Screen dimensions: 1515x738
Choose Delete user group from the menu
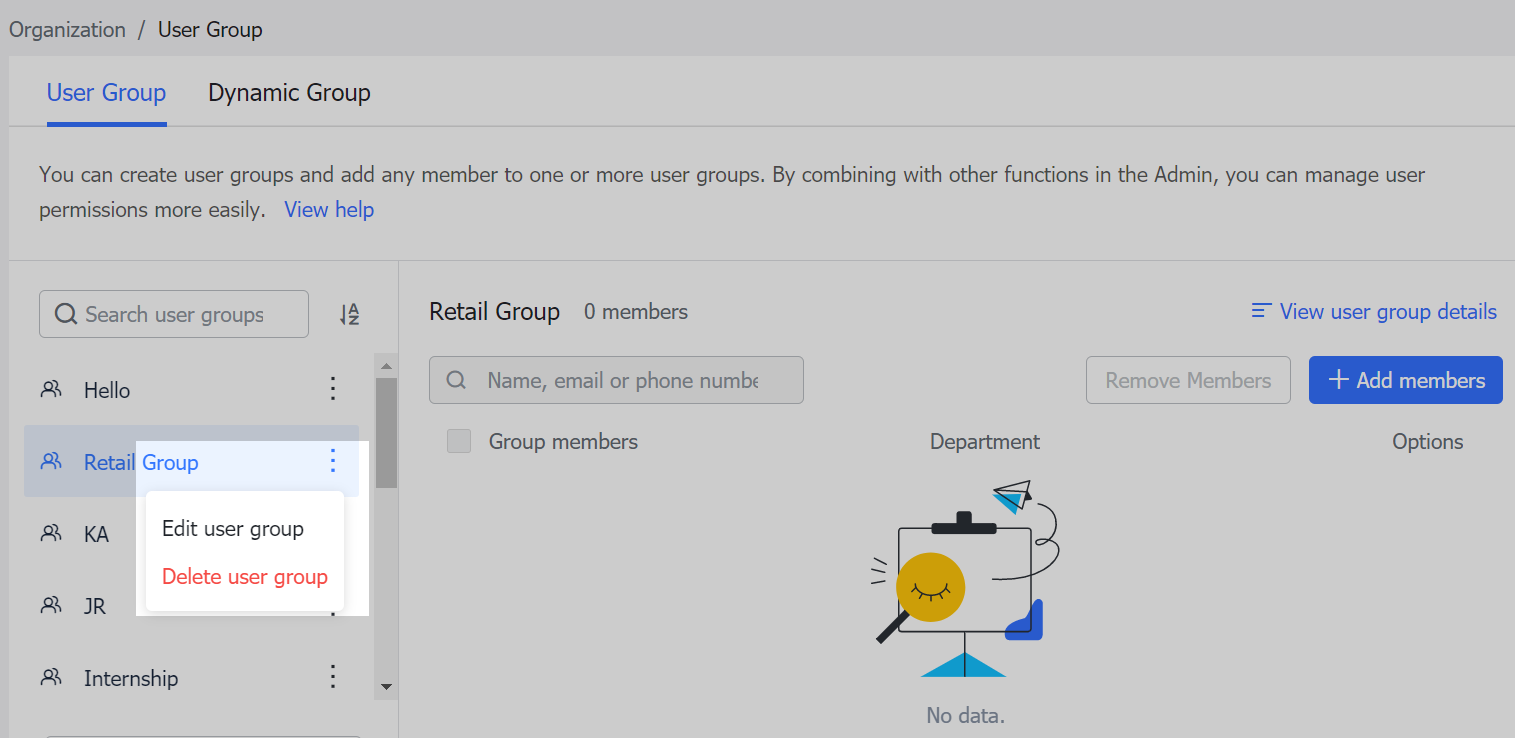coord(244,576)
